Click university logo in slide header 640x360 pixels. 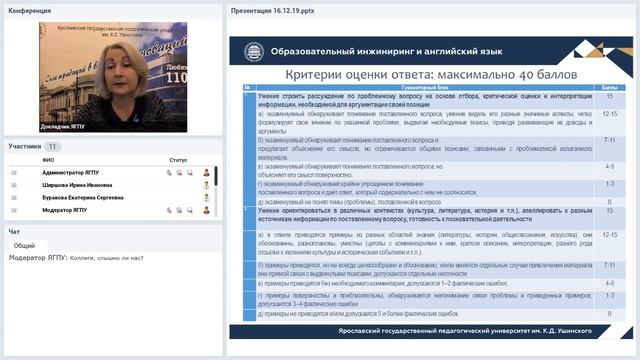tap(254, 52)
